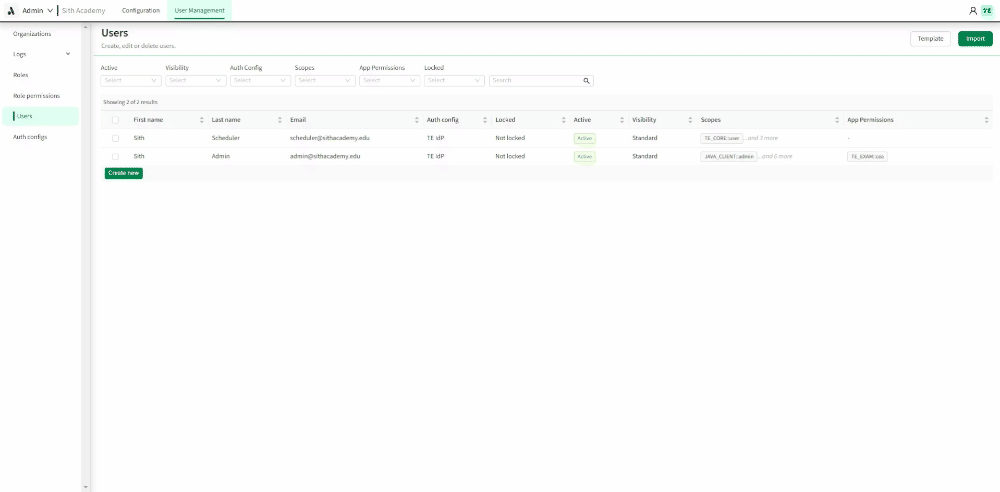The width and height of the screenshot is (1000, 492).
Task: Click the sidebar scrollbar down arrow
Action: tap(85, 488)
